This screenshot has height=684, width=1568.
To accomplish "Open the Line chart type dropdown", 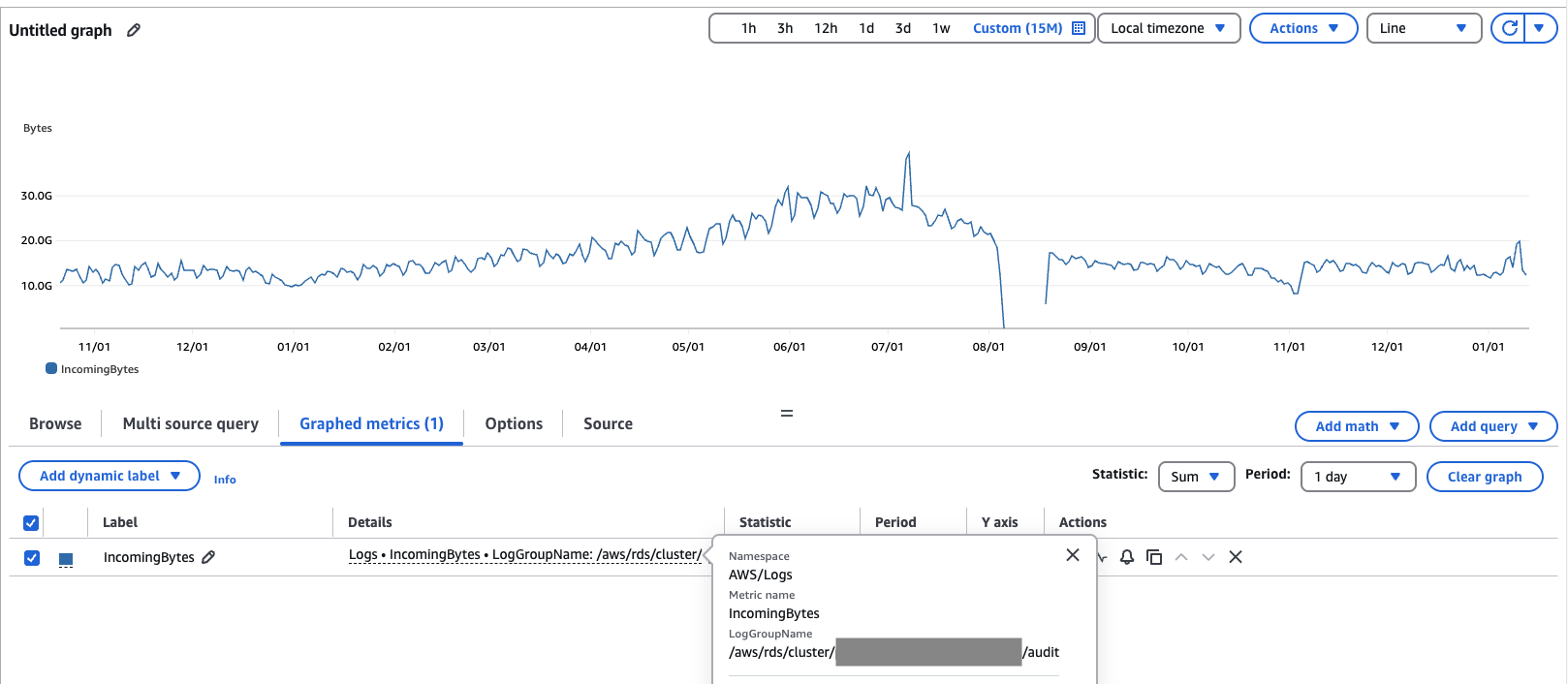I will 1423,28.
